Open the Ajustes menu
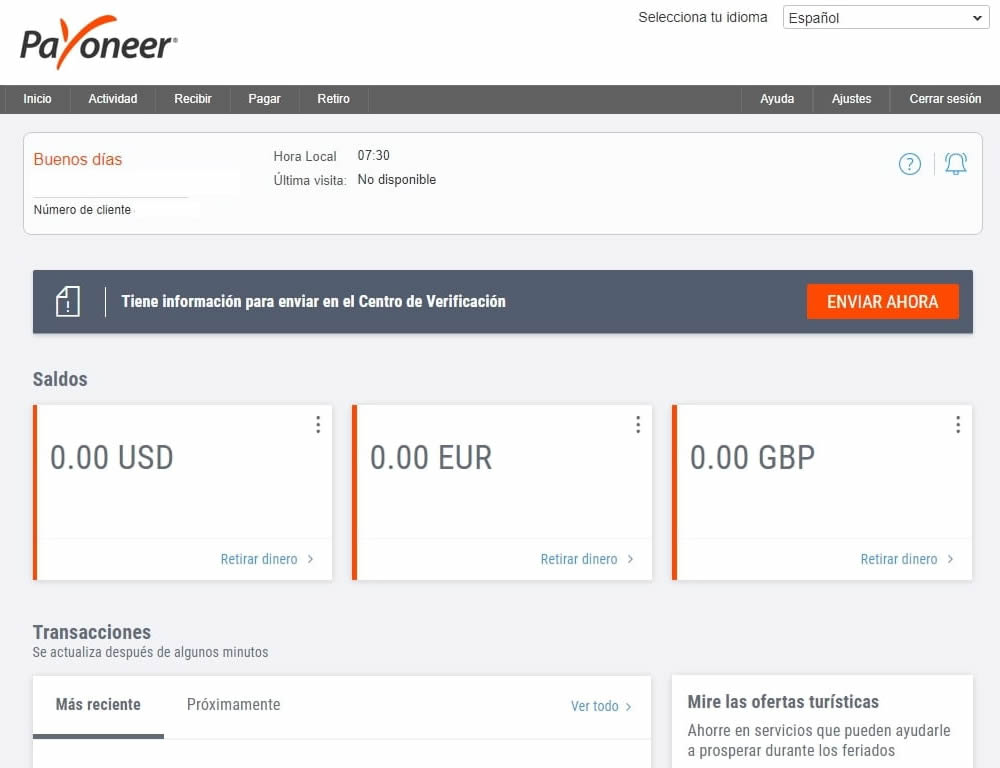The width and height of the screenshot is (1000, 768). [851, 99]
